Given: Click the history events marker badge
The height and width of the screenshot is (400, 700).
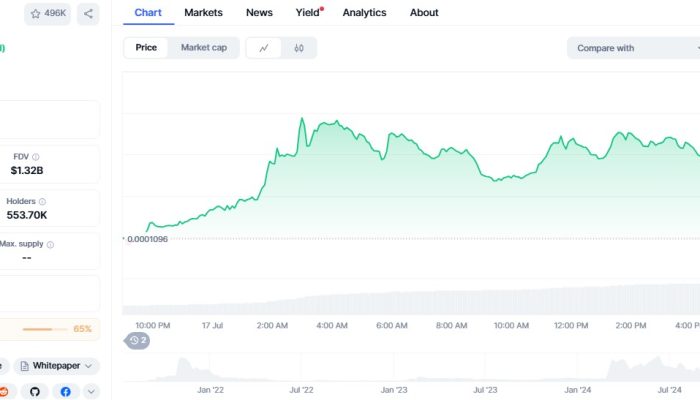Looking at the screenshot, I should click(138, 341).
